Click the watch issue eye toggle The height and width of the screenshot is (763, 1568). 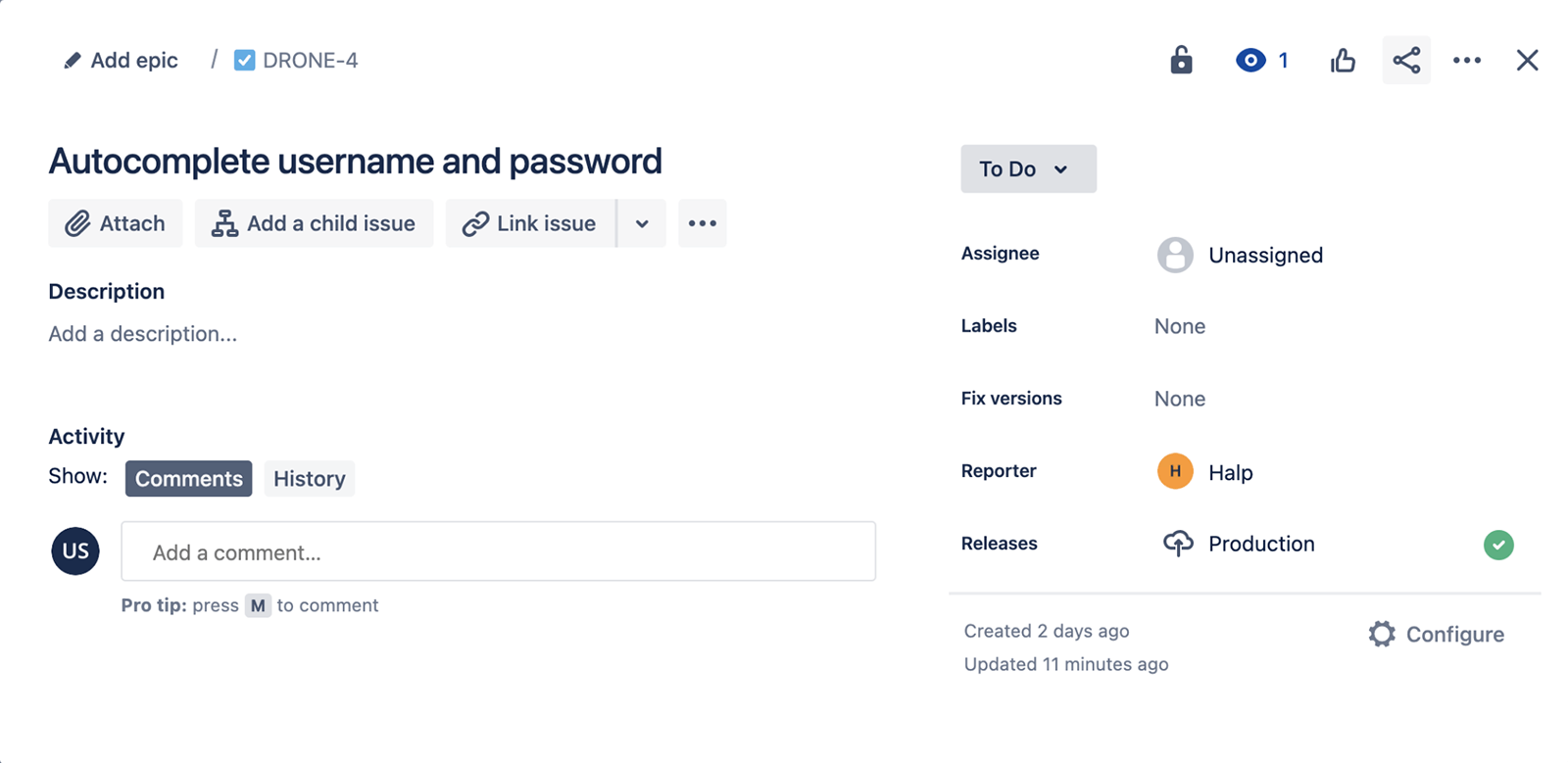coord(1249,60)
